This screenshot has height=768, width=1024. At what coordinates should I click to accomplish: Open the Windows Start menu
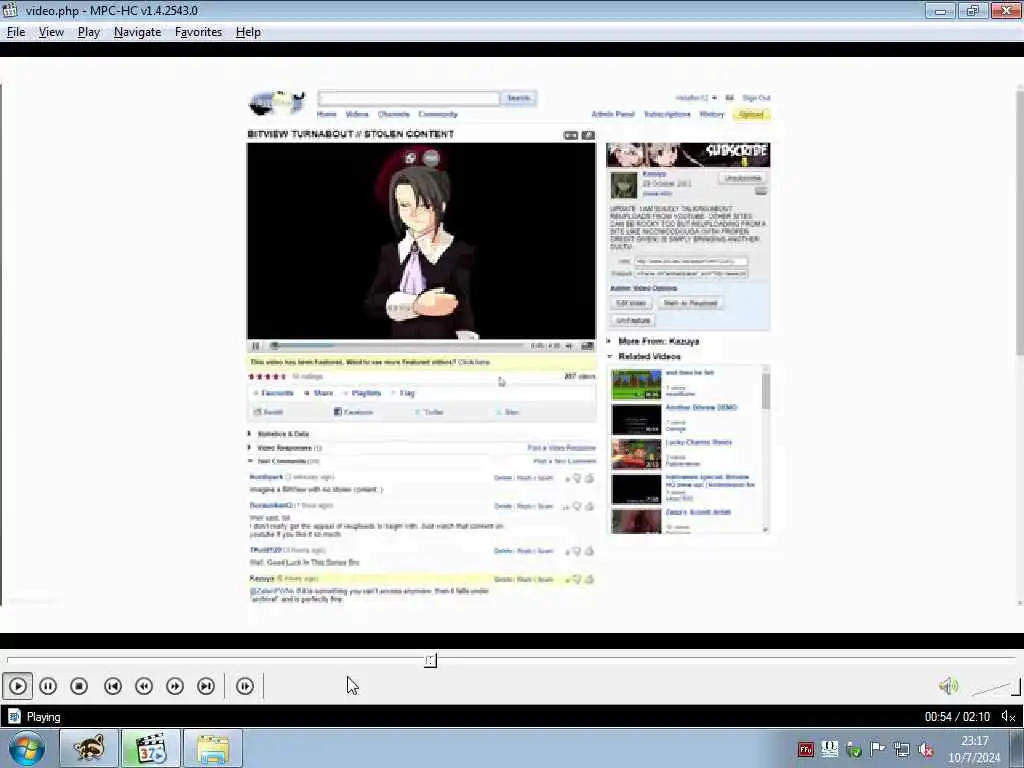(27, 748)
